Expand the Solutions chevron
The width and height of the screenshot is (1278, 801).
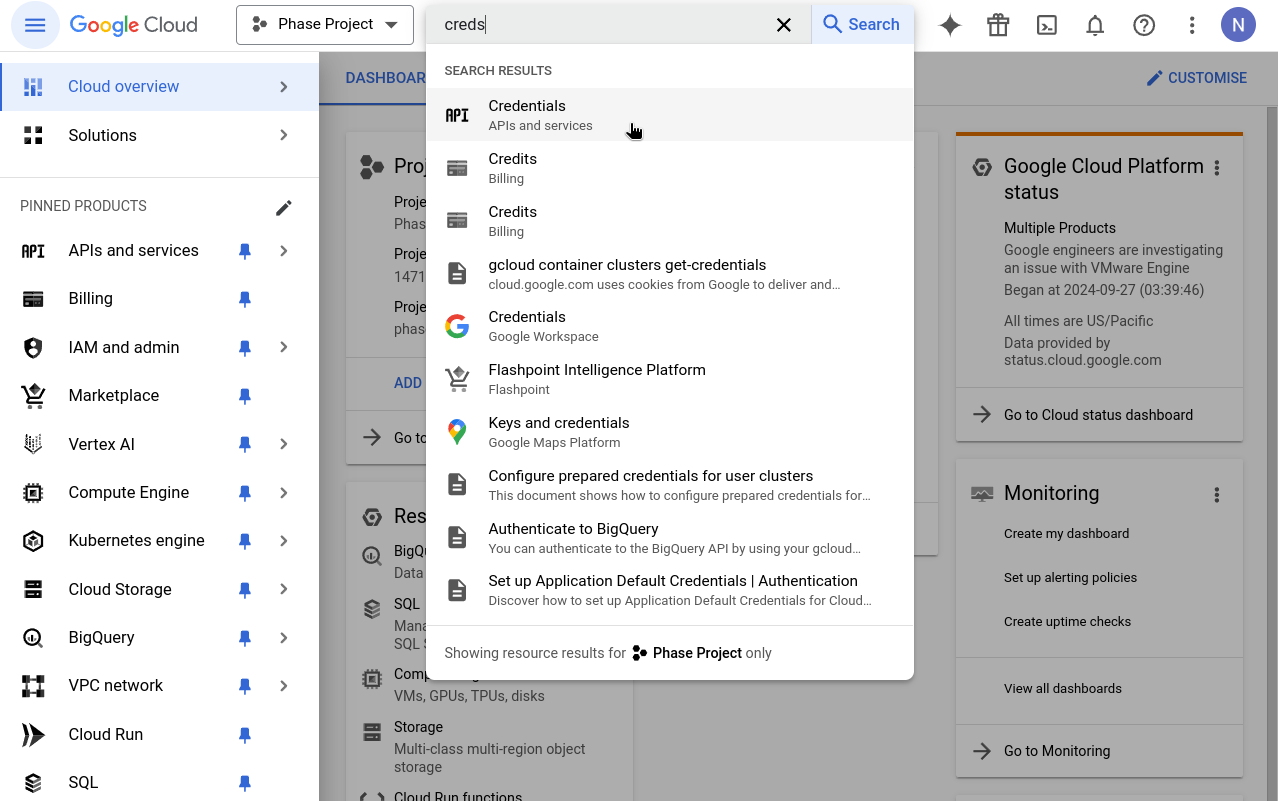point(284,135)
